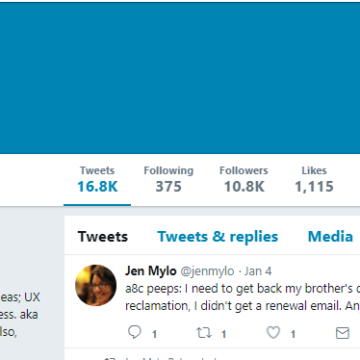The image size is (360, 360).
Task: Open direct message envelope icon
Action: click(x=342, y=333)
